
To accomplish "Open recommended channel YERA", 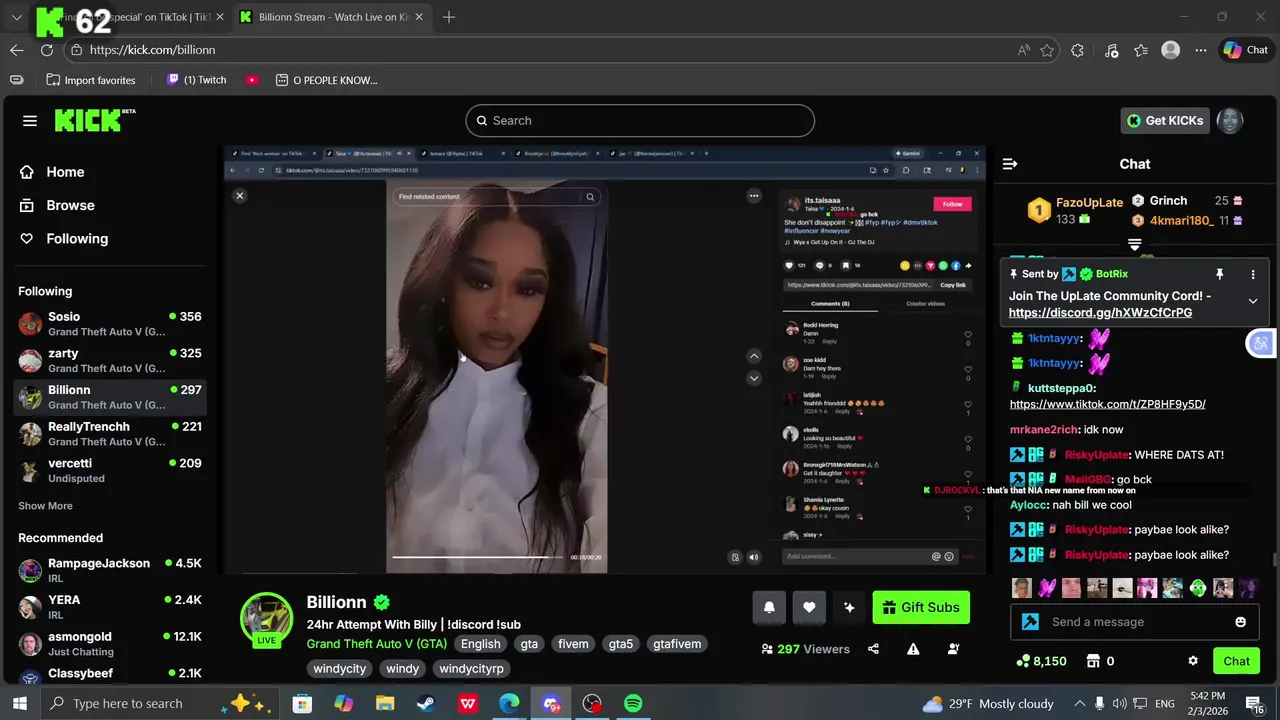I will [110, 607].
